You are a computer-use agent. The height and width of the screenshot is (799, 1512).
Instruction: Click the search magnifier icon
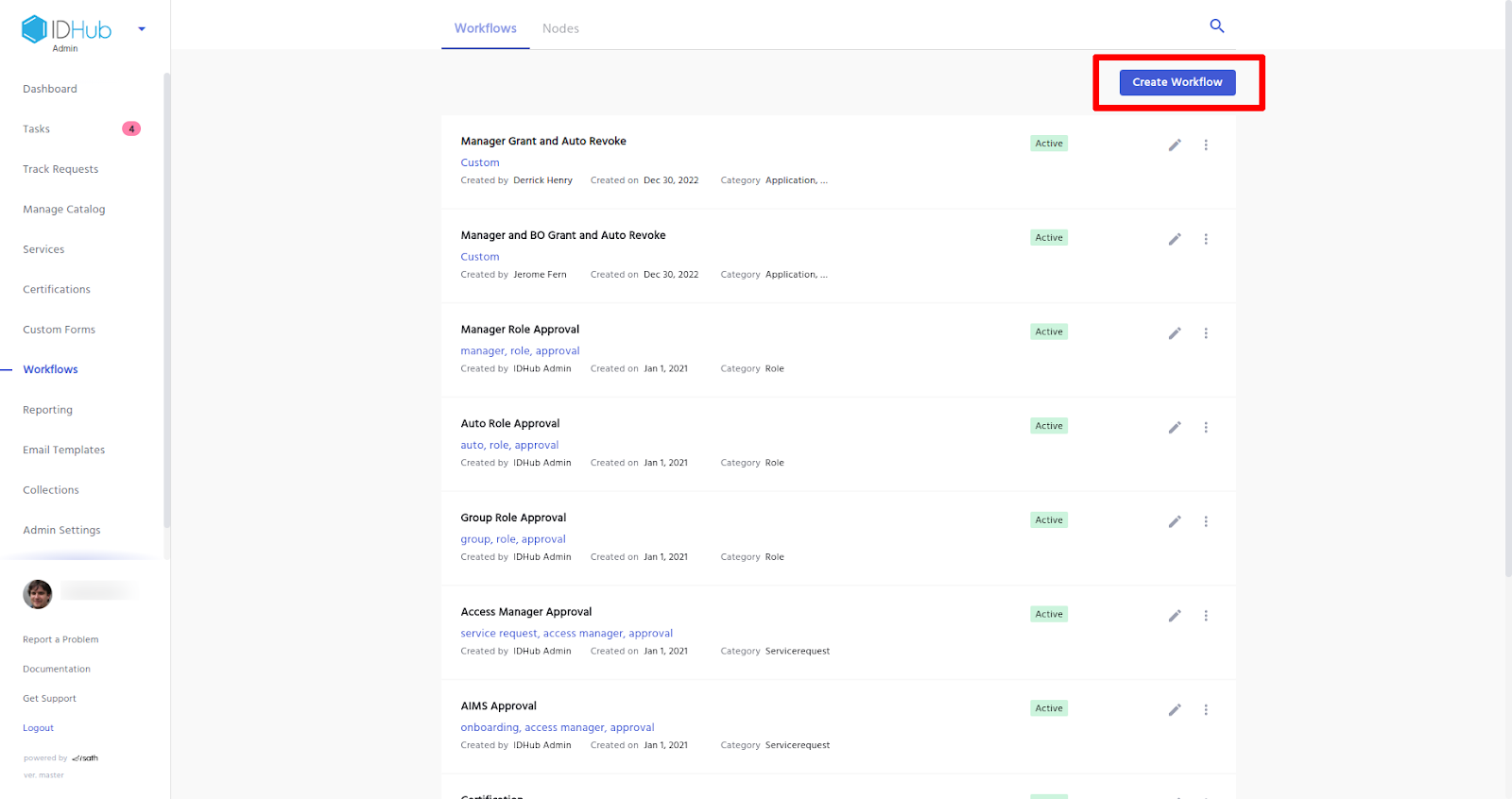pos(1217,26)
